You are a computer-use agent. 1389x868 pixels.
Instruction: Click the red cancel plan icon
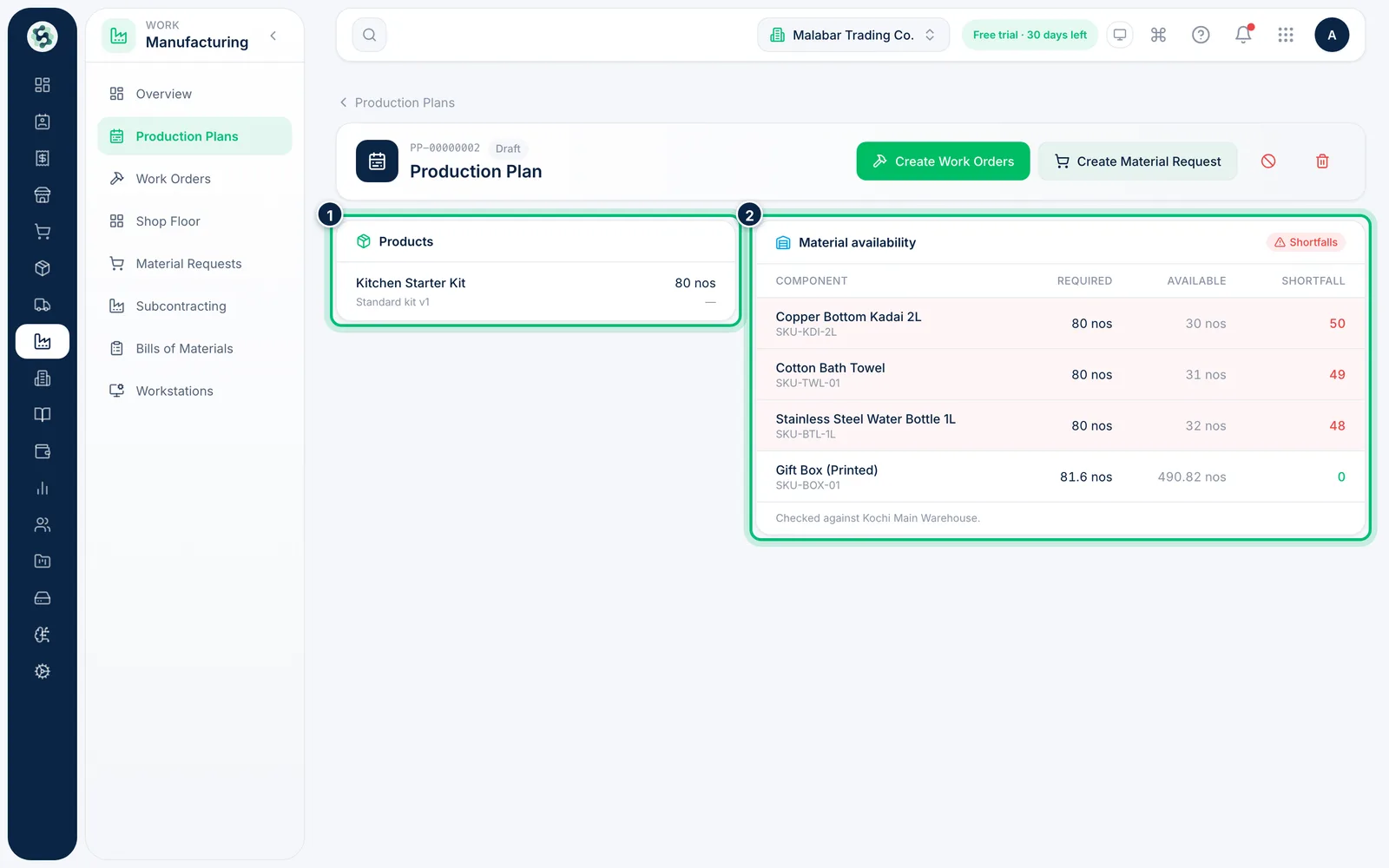[x=1268, y=161]
